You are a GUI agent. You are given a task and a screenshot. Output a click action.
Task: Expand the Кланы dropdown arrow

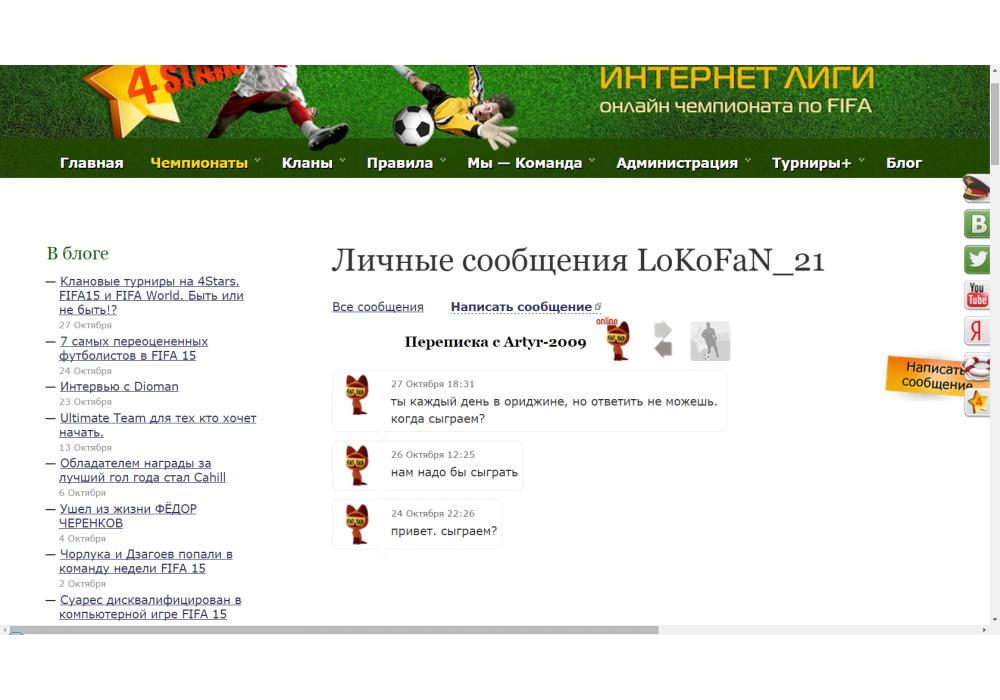(x=342, y=160)
